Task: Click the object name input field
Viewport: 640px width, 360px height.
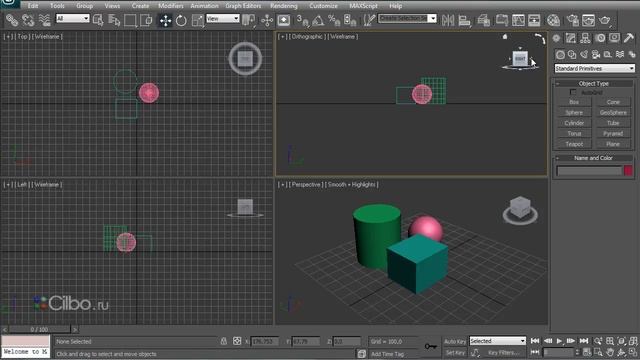Action: 589,171
